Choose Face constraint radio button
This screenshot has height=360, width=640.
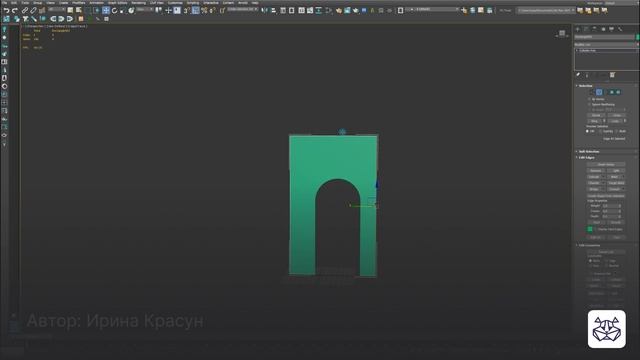[x=590, y=266]
